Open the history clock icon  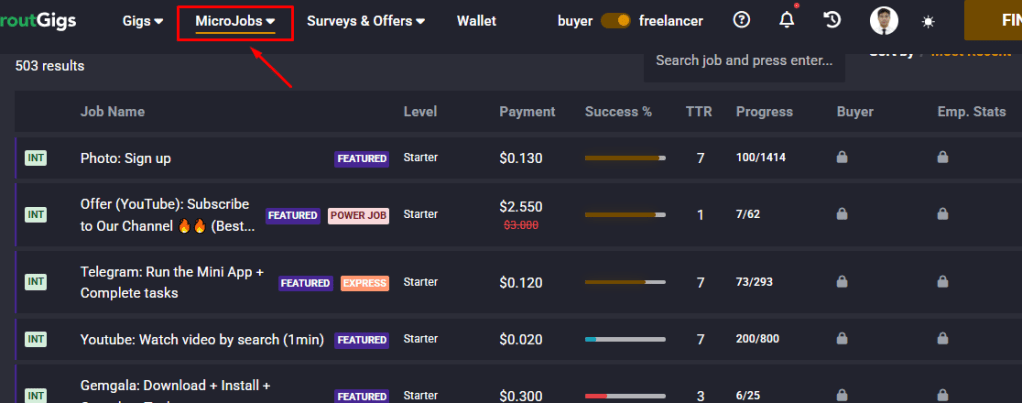click(832, 20)
